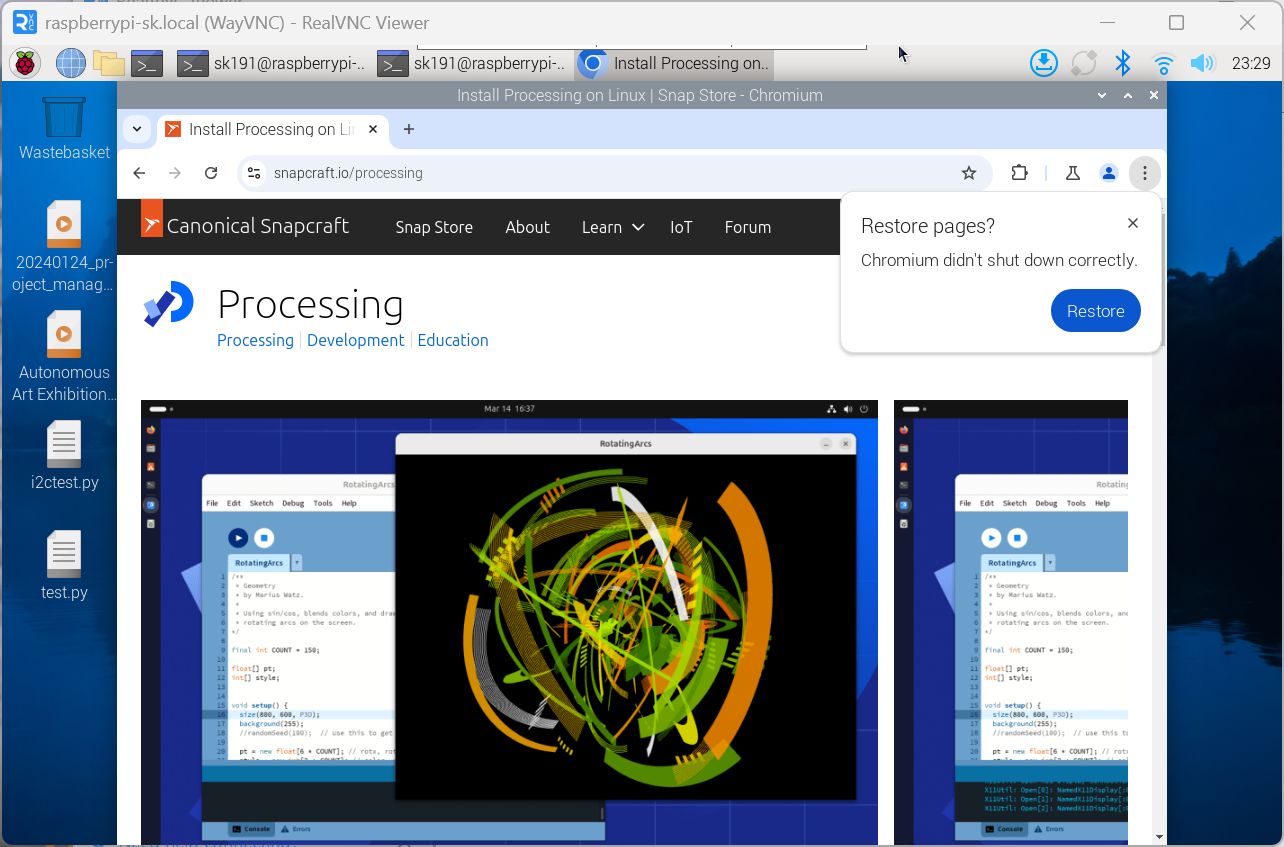Open the Raspberry Pi menu

click(x=25, y=63)
